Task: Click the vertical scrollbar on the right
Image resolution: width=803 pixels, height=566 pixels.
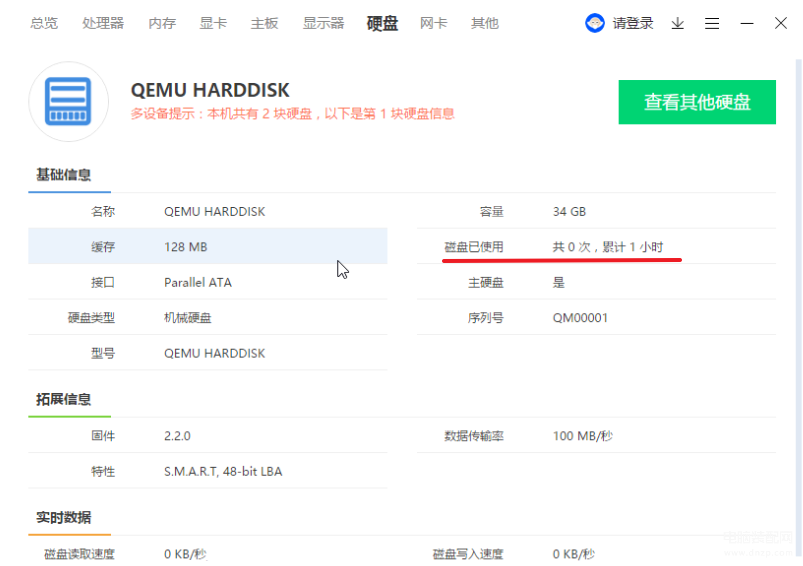Action: 798,307
